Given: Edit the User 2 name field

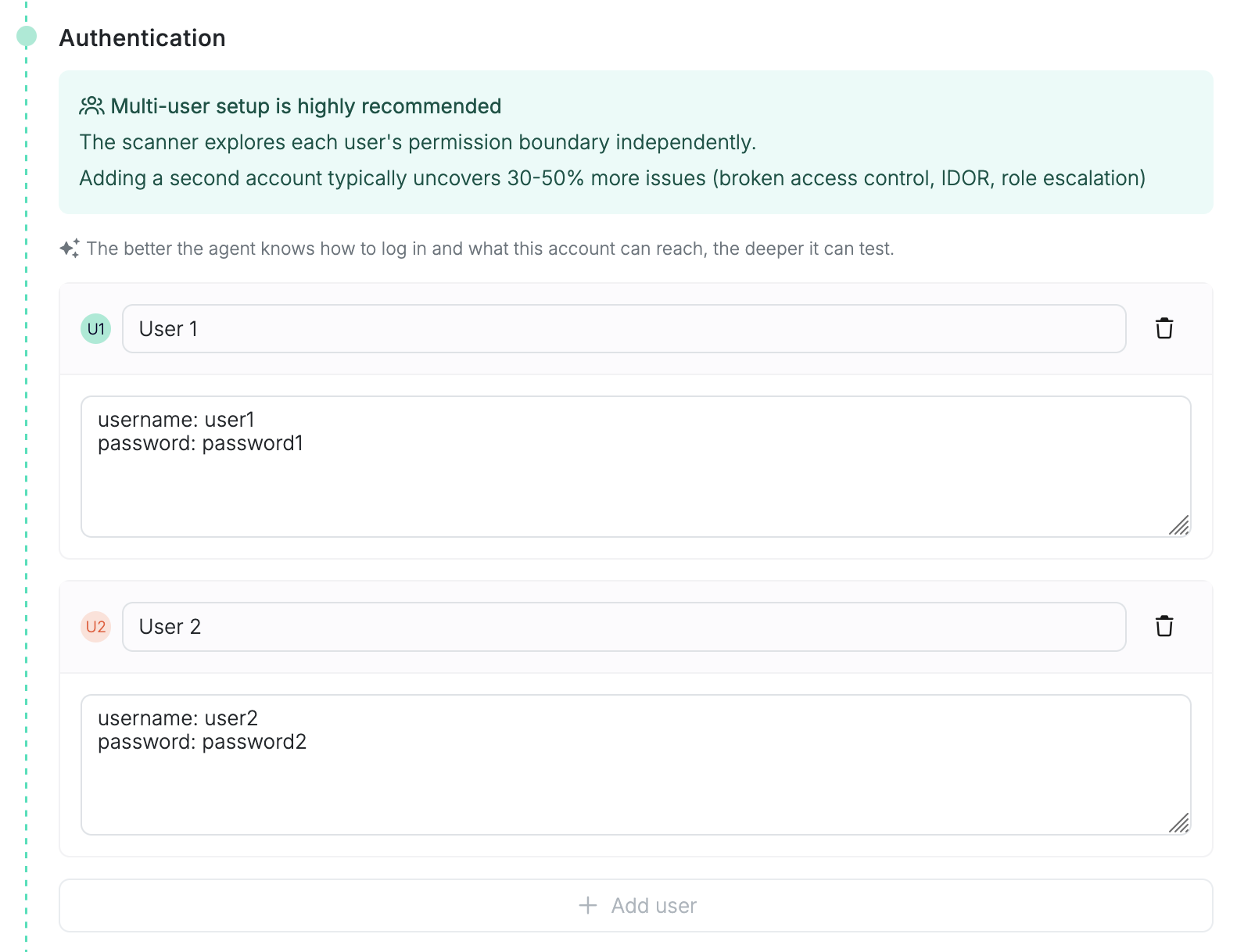Looking at the screenshot, I should click(x=624, y=627).
